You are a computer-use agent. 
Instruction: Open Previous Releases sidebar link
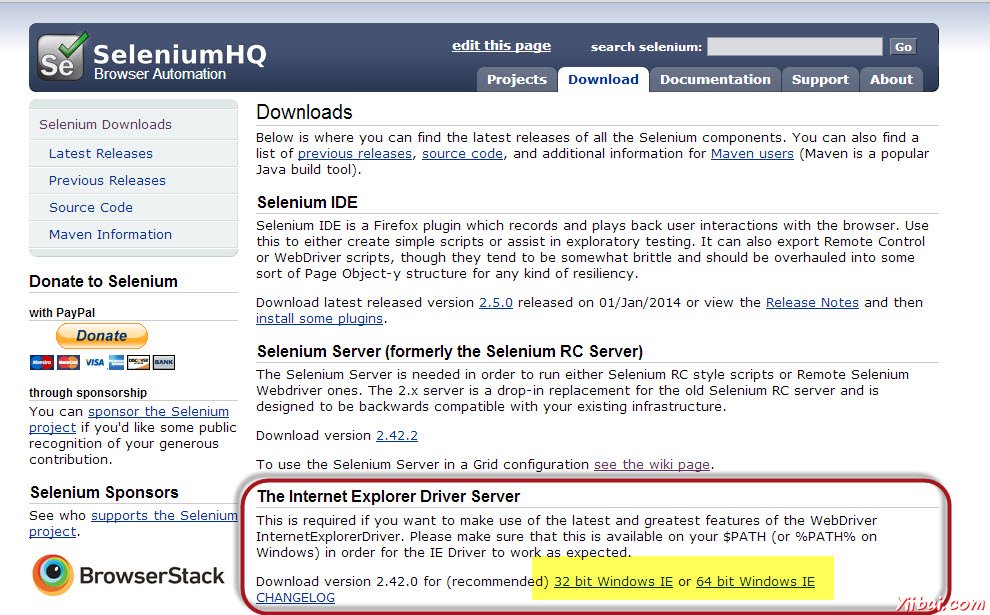(x=107, y=181)
